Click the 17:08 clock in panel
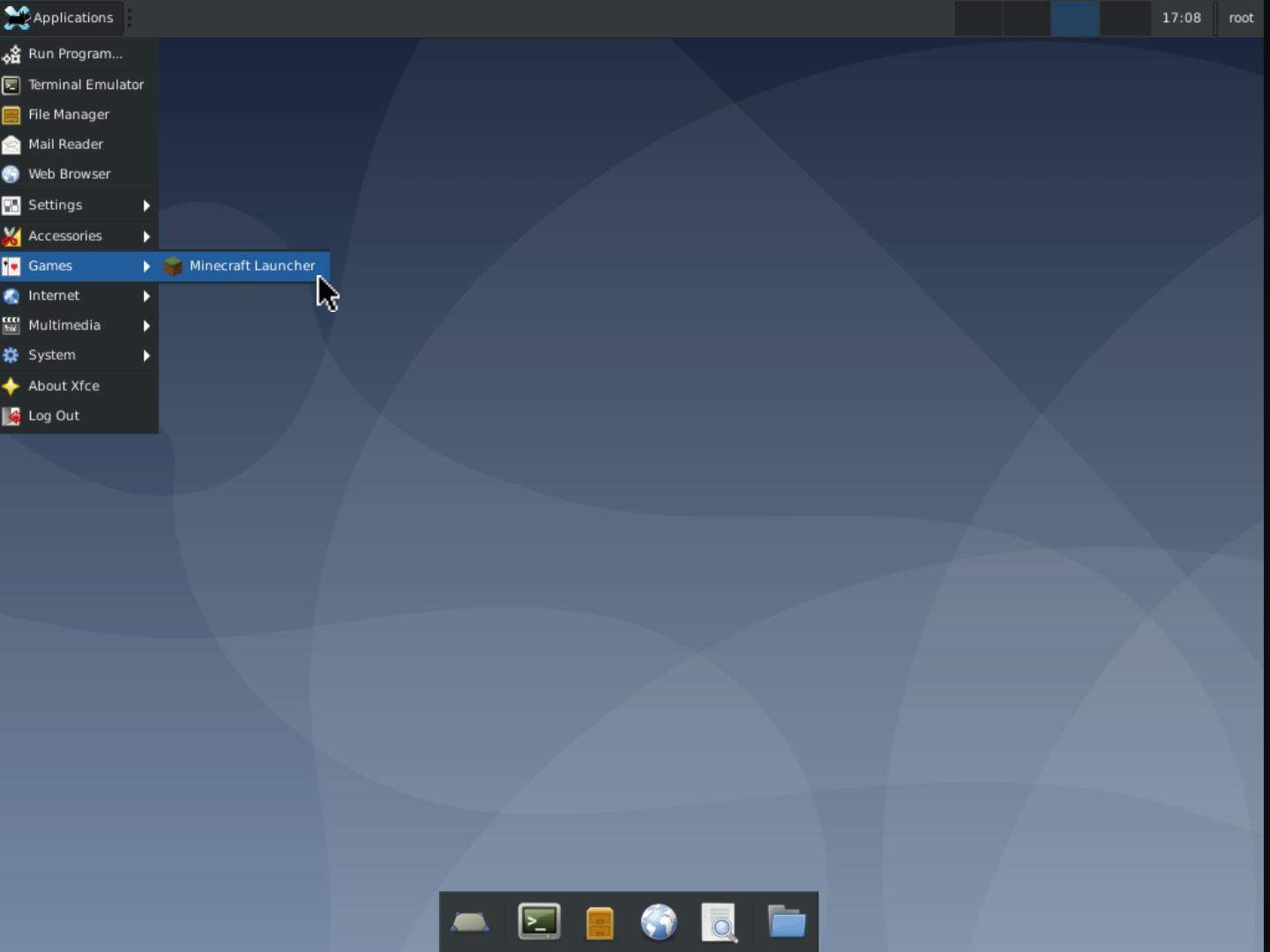This screenshot has height=952, width=1270. [x=1182, y=18]
